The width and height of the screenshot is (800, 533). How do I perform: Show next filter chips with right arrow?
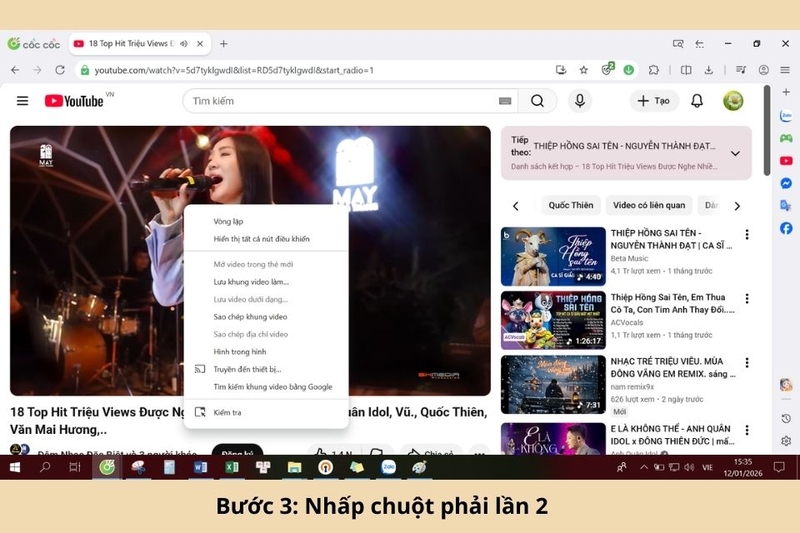tap(737, 206)
